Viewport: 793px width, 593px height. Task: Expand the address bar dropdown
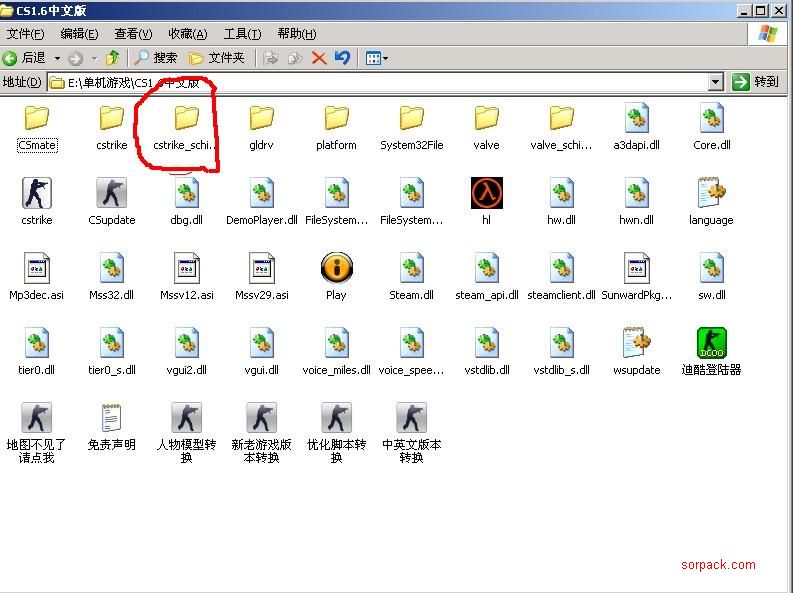pyautogui.click(x=716, y=82)
